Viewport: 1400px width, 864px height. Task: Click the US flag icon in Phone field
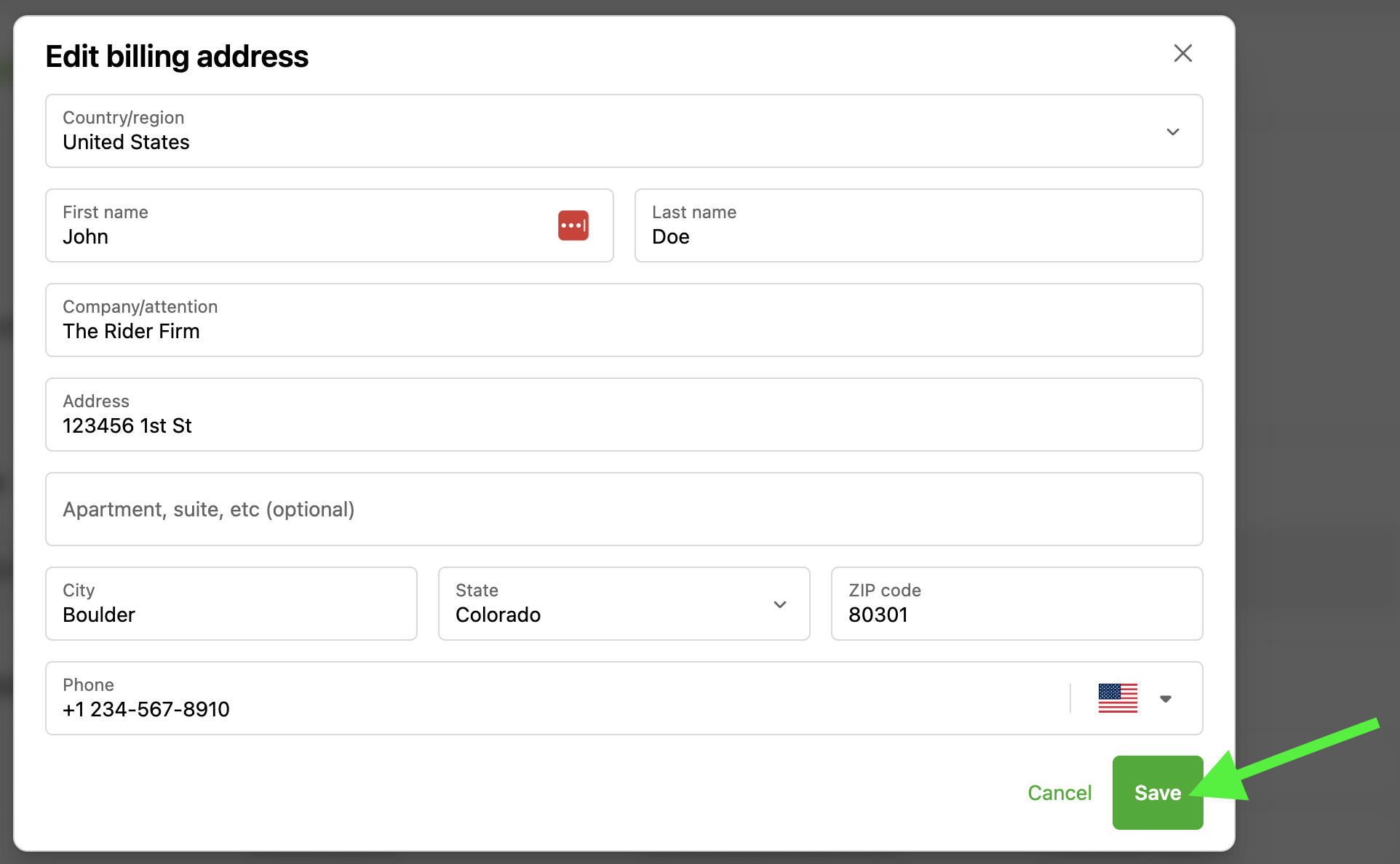(x=1117, y=698)
